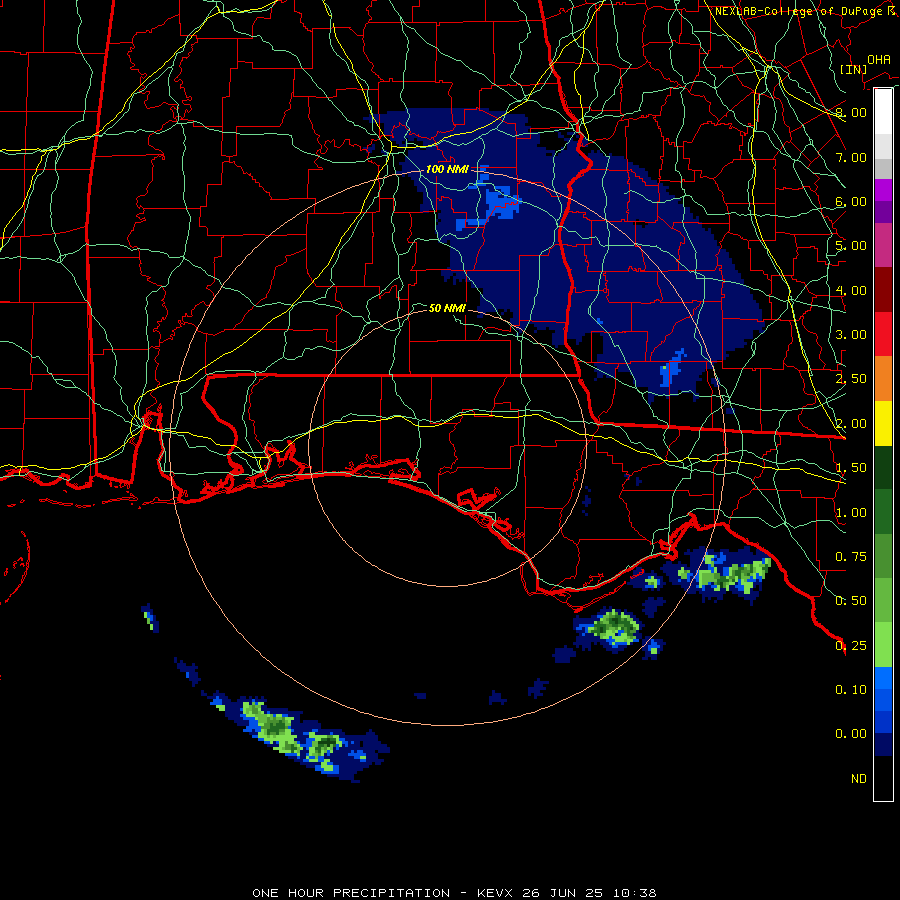
Task: Click the 0.50 legend value
Action: [x=850, y=601]
